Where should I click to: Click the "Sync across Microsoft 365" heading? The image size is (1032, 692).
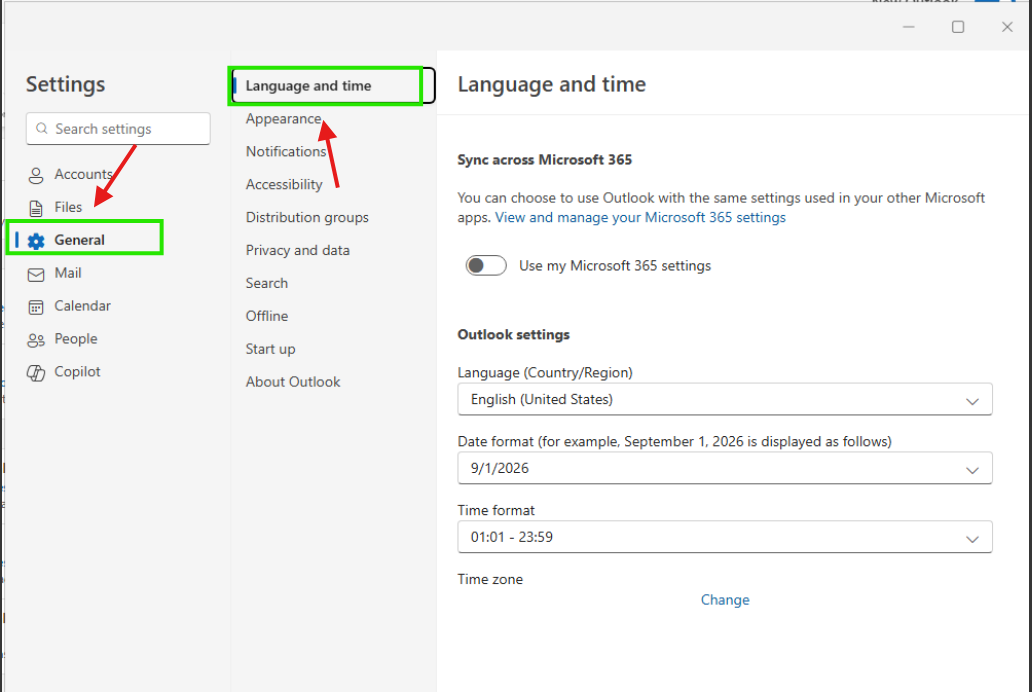[x=544, y=159]
